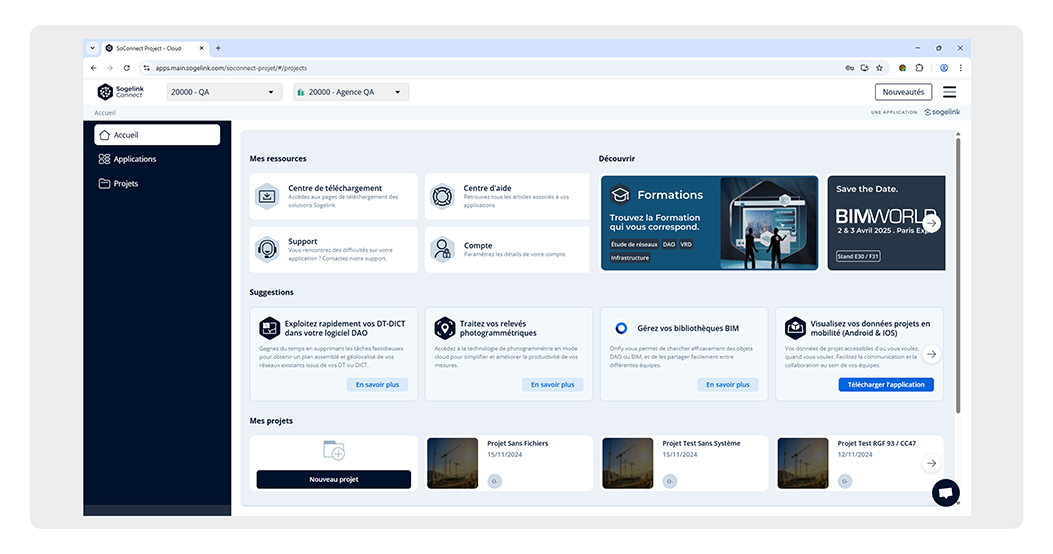The height and width of the screenshot is (554, 1053).
Task: Expand the 20000 - Agence QA dropdown
Action: tap(351, 92)
